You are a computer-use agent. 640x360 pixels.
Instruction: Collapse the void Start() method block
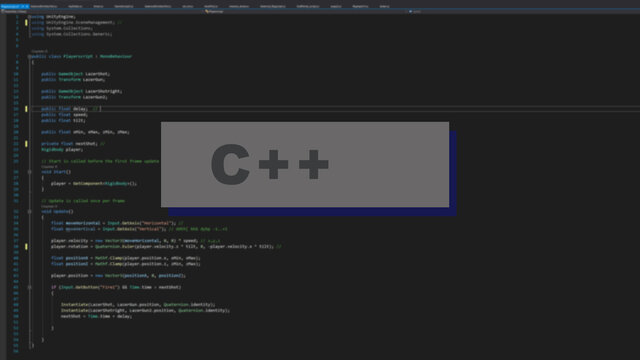pyautogui.click(x=29, y=172)
